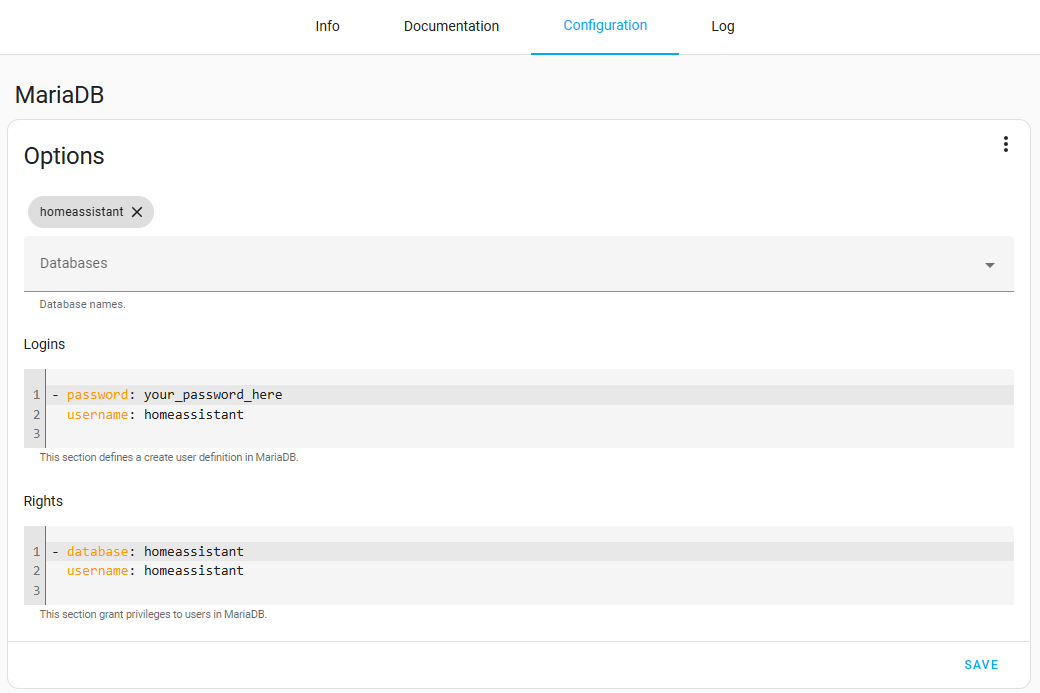Click the Rights section label
Screen dimensions: 1040x693
coord(43,501)
